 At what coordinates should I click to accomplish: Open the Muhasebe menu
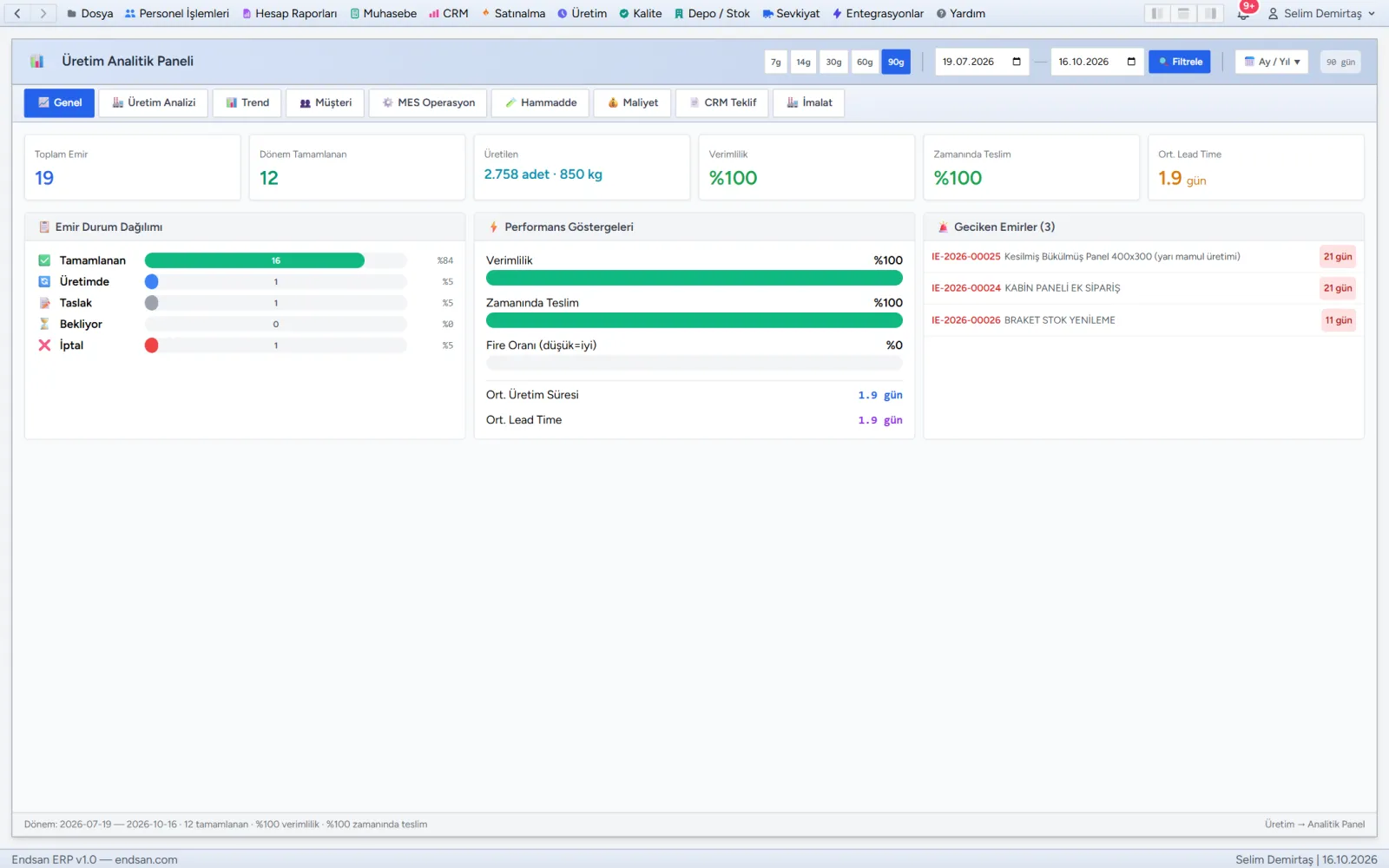point(384,13)
